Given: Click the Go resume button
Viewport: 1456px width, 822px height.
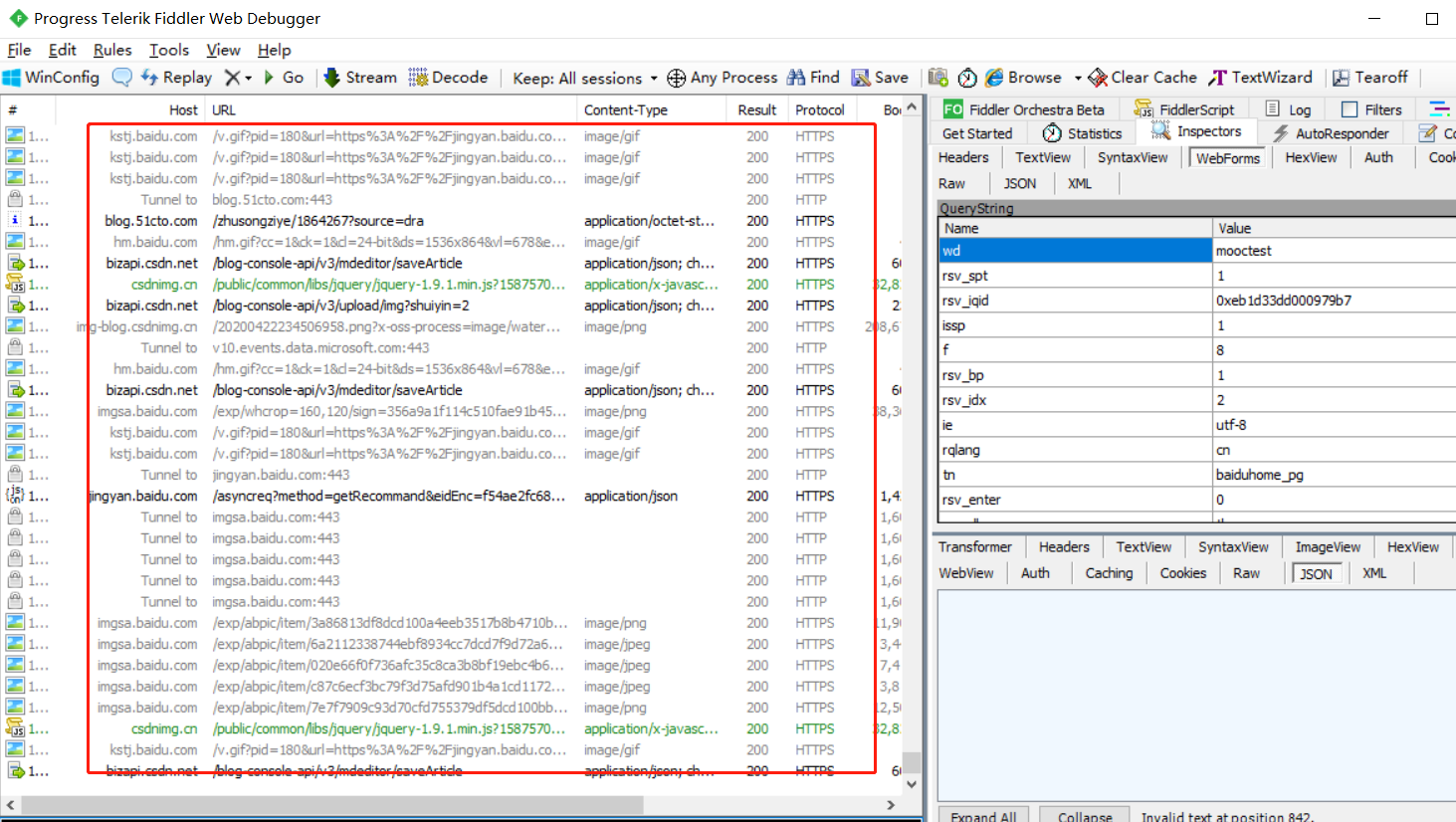Looking at the screenshot, I should pyautogui.click(x=283, y=78).
